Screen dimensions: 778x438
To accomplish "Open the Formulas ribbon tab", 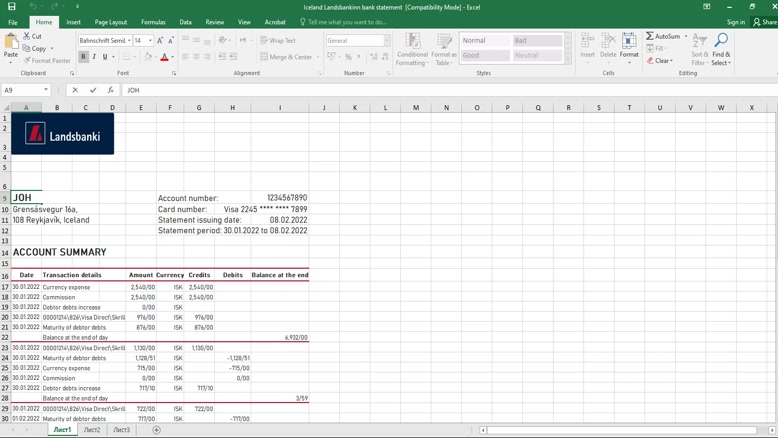I will pyautogui.click(x=153, y=22).
